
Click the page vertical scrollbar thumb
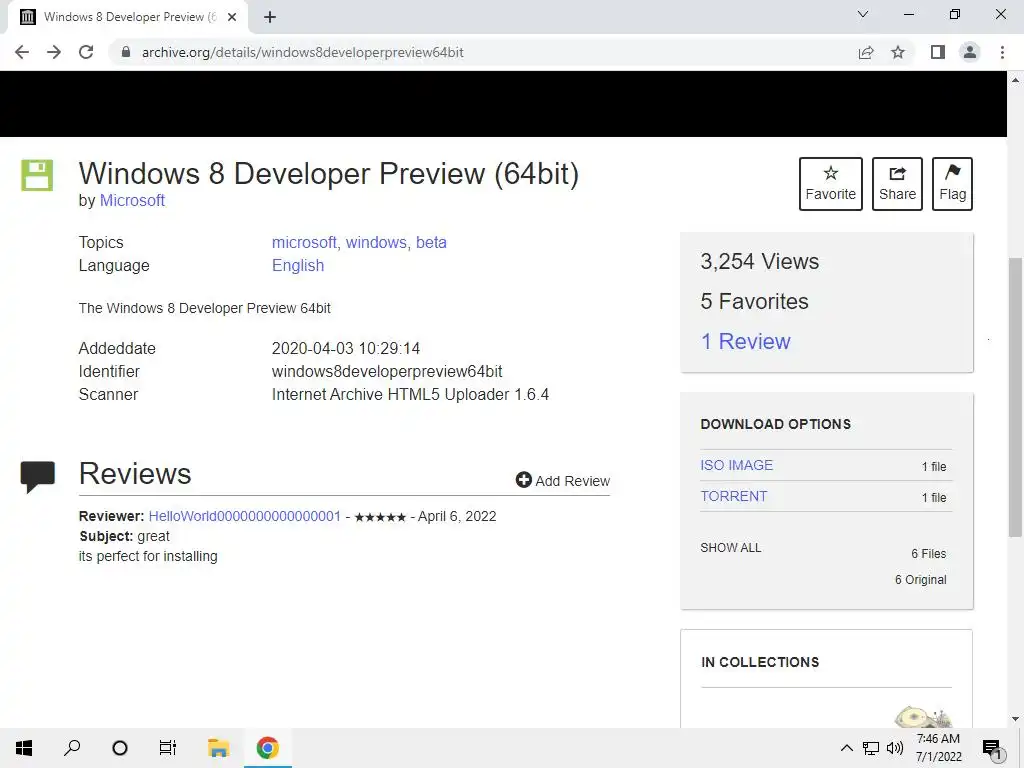click(1015, 396)
